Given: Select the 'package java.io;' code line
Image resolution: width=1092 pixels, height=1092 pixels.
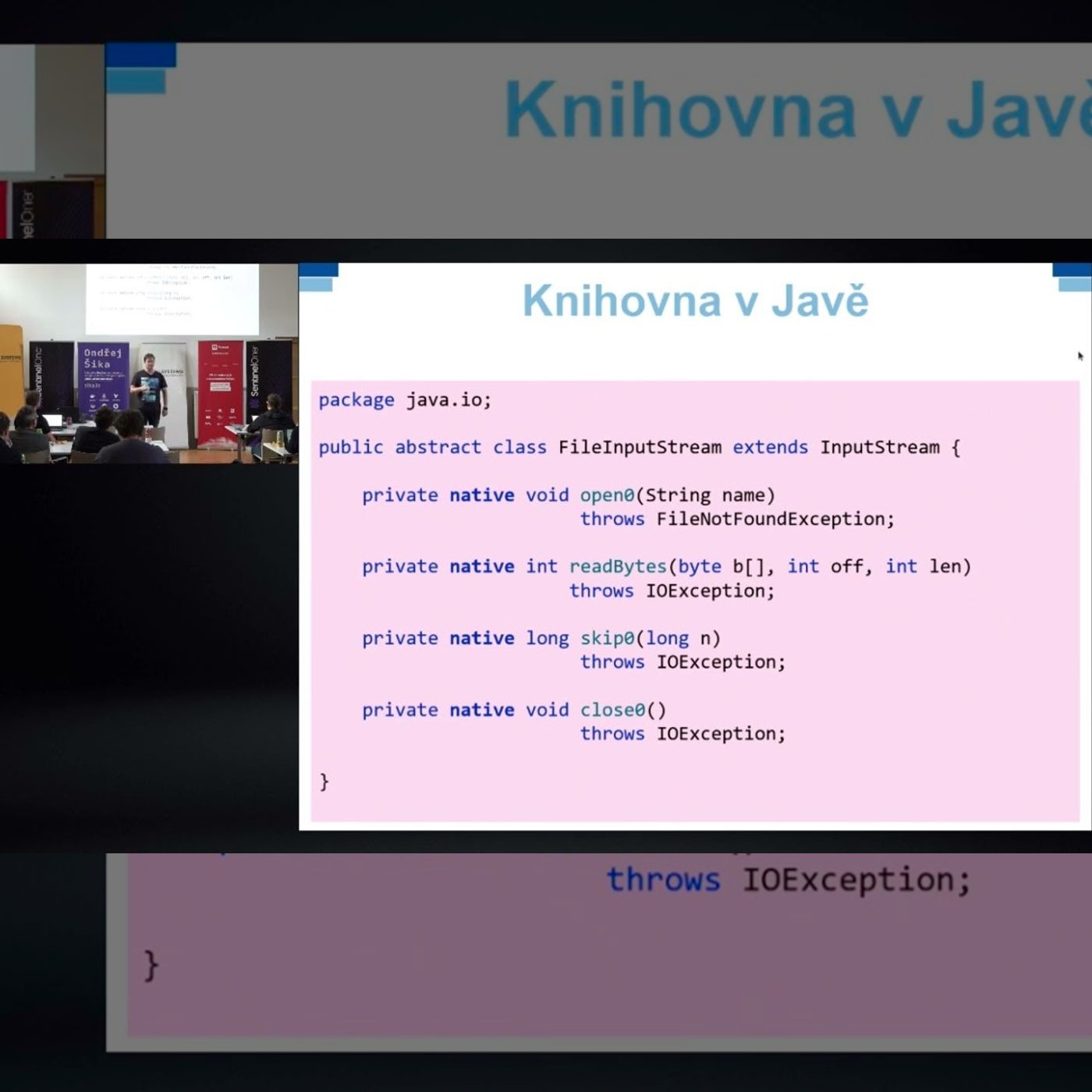Looking at the screenshot, I should 405,400.
